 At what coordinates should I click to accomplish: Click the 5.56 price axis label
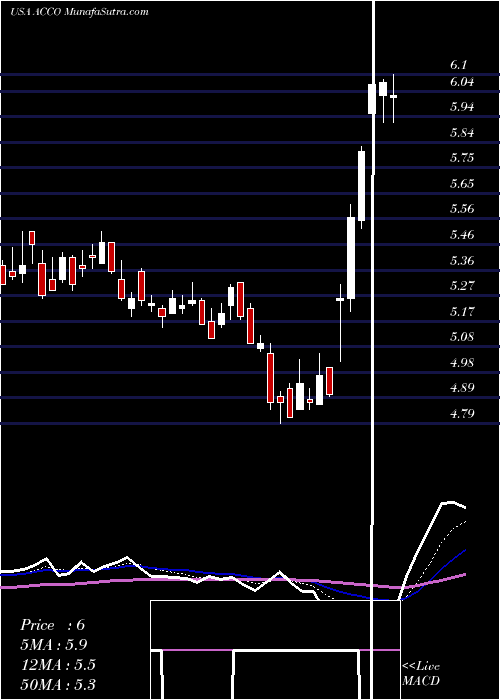(462, 208)
